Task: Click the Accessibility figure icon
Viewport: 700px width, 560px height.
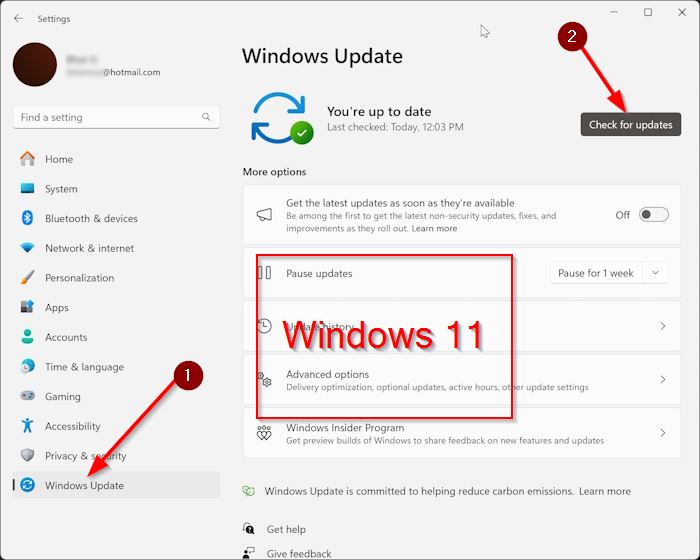Action: click(27, 425)
